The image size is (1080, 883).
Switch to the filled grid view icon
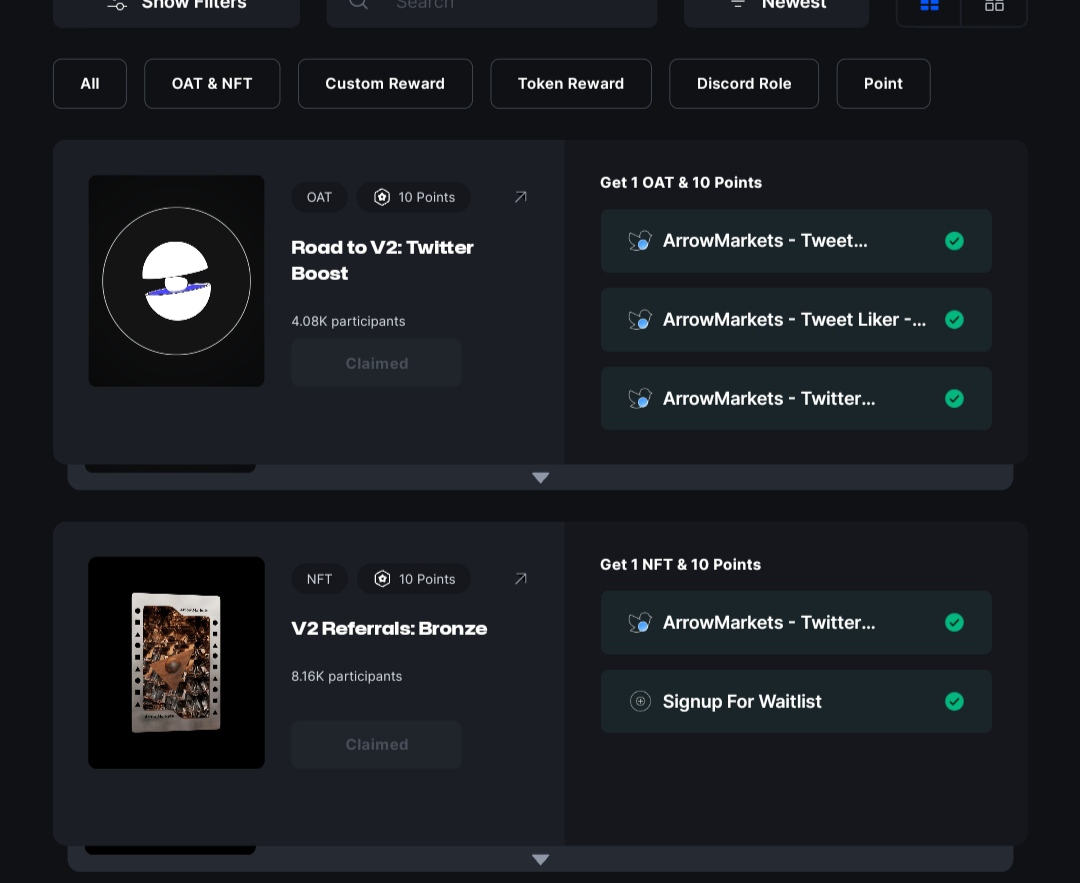929,6
